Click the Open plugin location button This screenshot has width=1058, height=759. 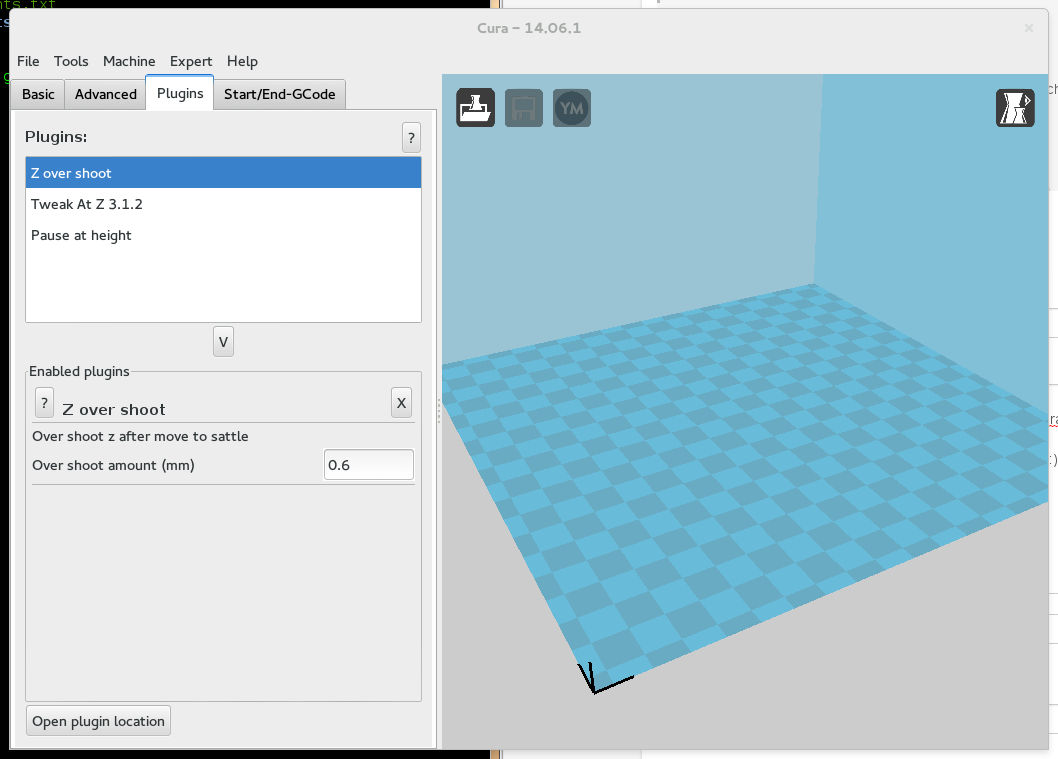[x=98, y=721]
